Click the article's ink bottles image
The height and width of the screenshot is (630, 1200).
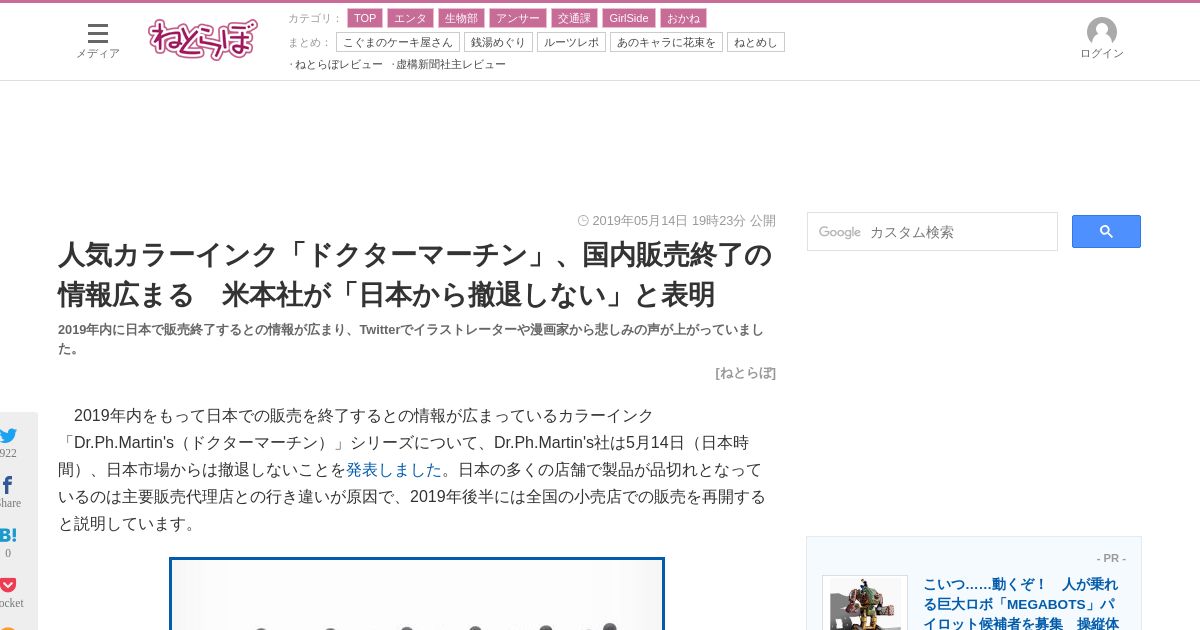coord(417,594)
